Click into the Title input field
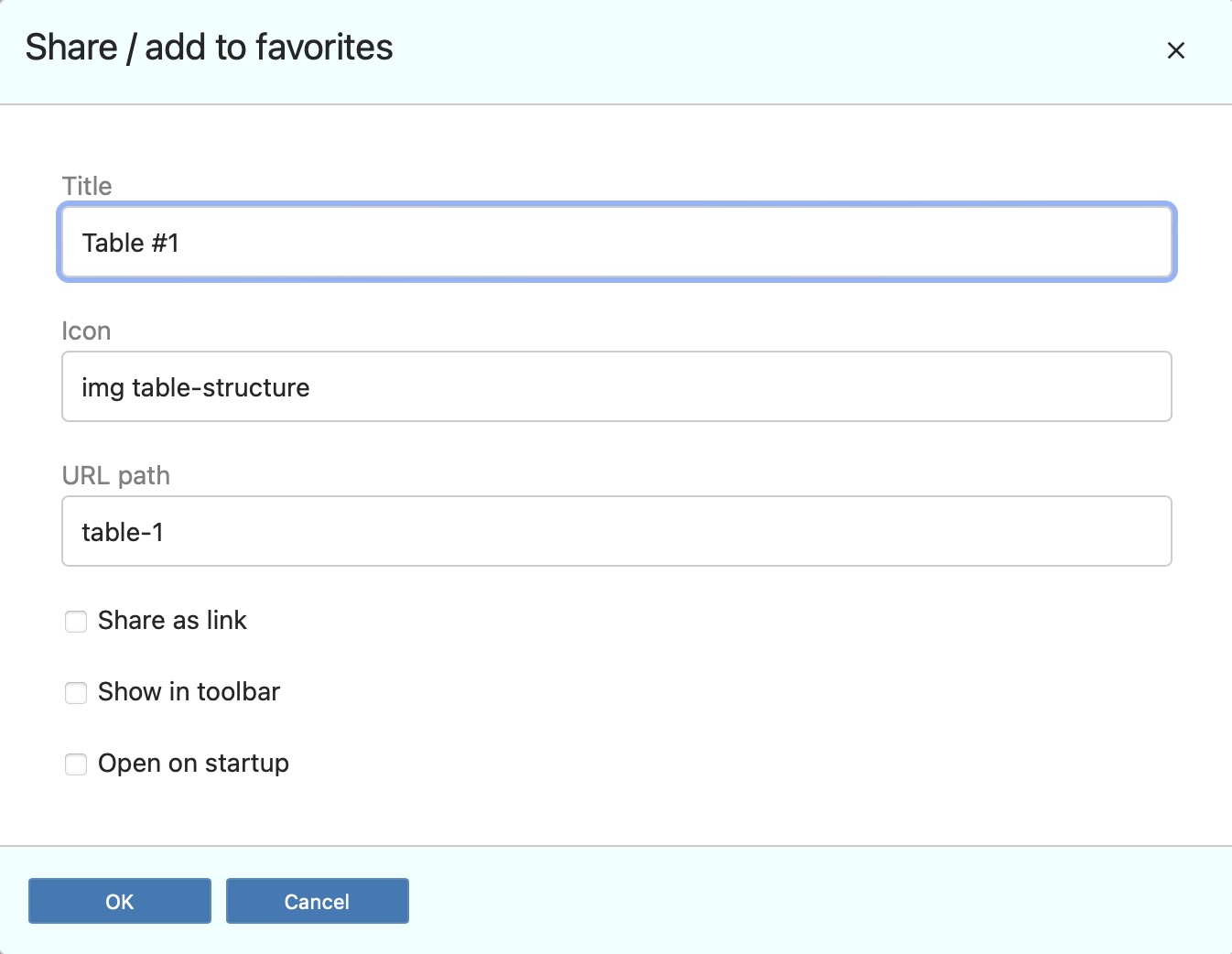 point(617,242)
